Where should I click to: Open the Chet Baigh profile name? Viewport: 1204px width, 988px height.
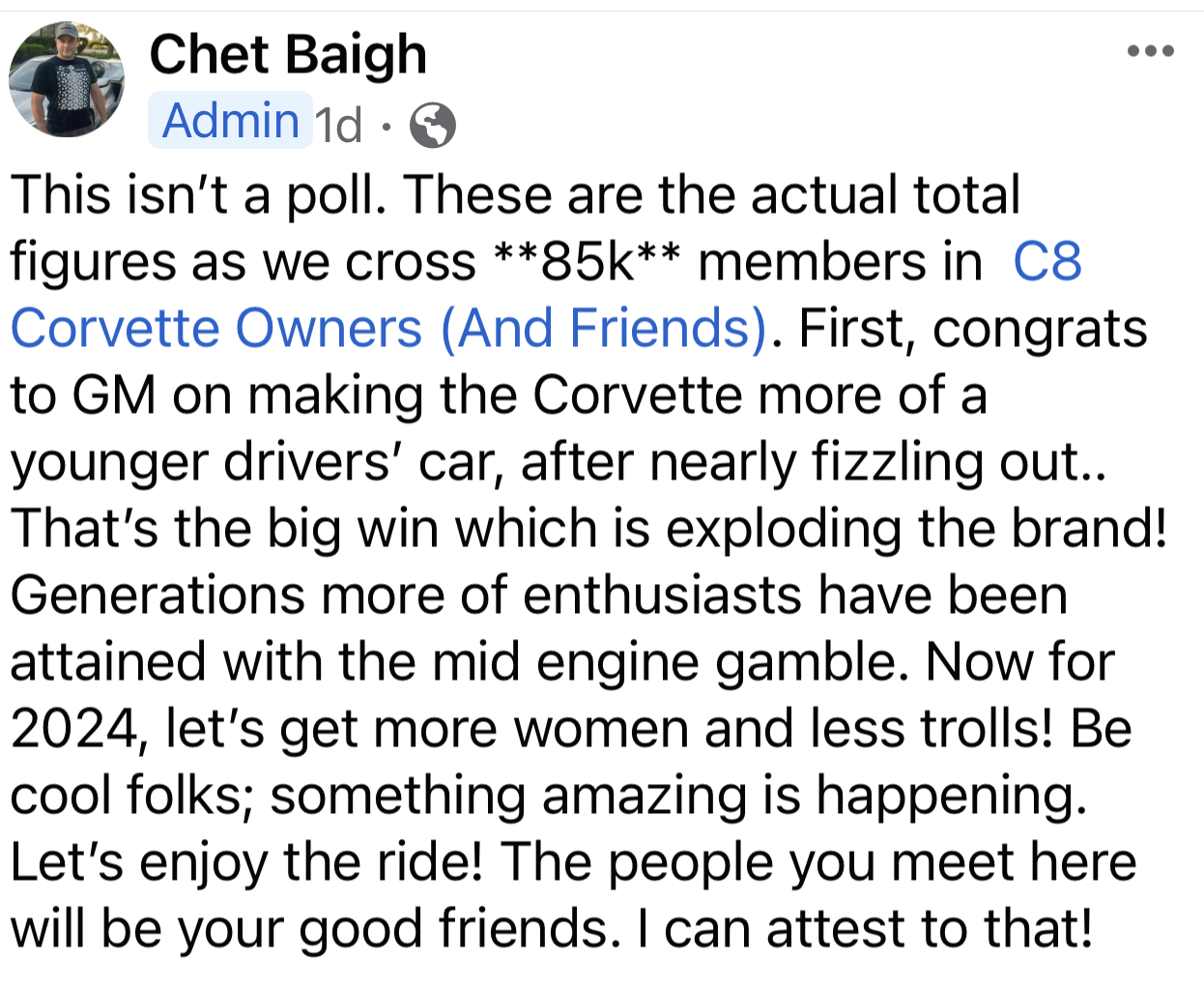coord(288,54)
